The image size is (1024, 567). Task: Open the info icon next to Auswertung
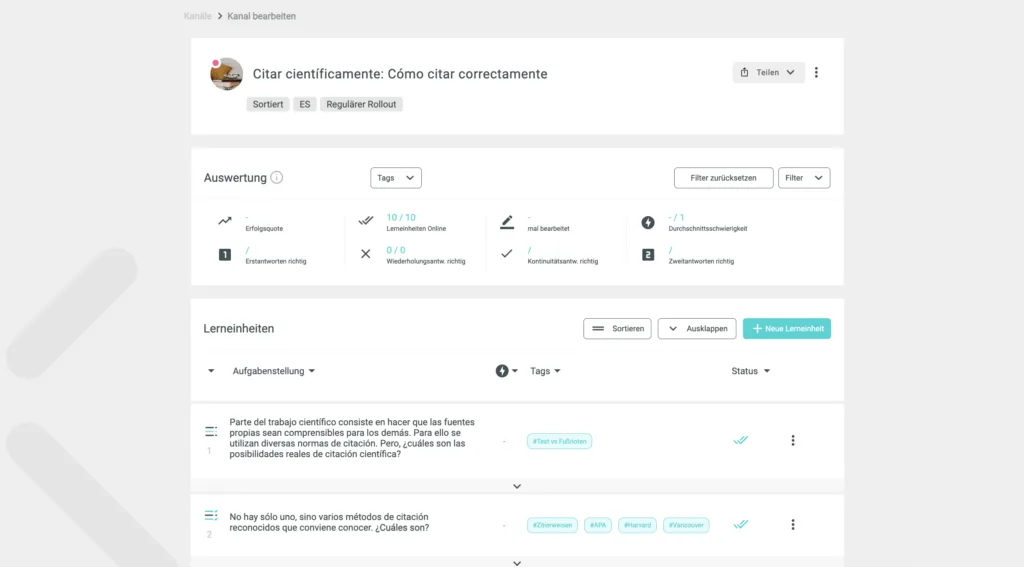pyautogui.click(x=276, y=178)
